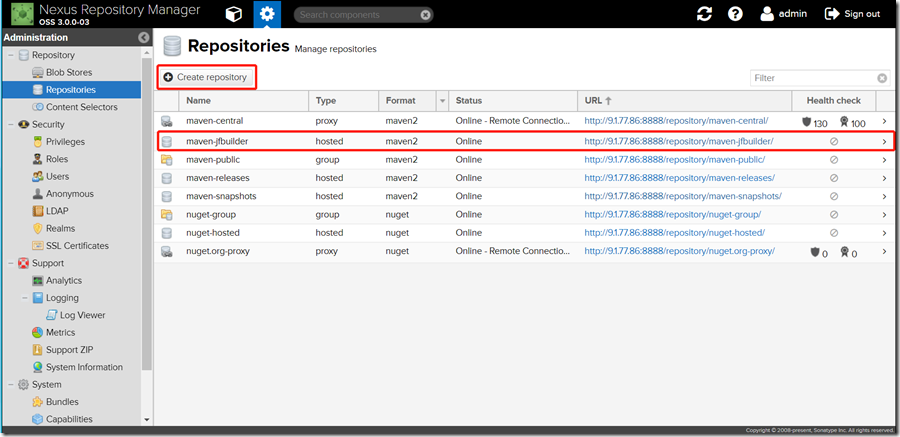This screenshot has width=900, height=437.
Task: Open Metrics under Support
Action: point(60,332)
